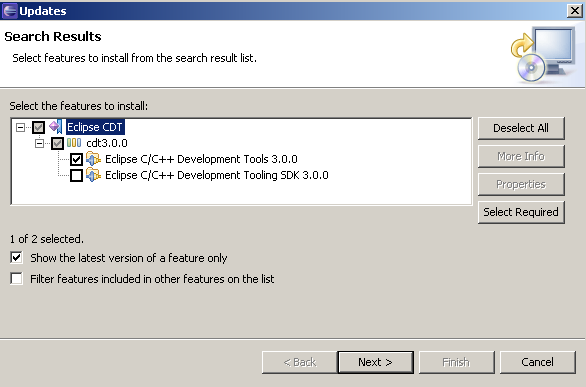Click the 'Search Results' heading
The image size is (586, 387).
(x=53, y=37)
